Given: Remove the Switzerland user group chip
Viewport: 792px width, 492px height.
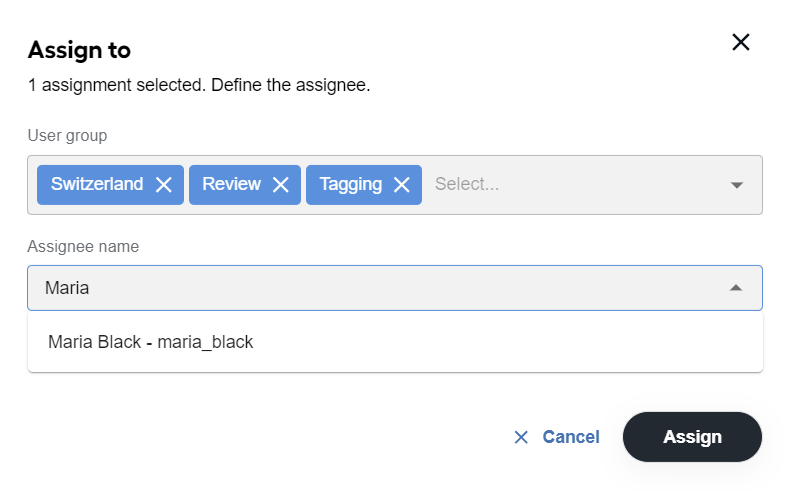Looking at the screenshot, I should point(164,185).
